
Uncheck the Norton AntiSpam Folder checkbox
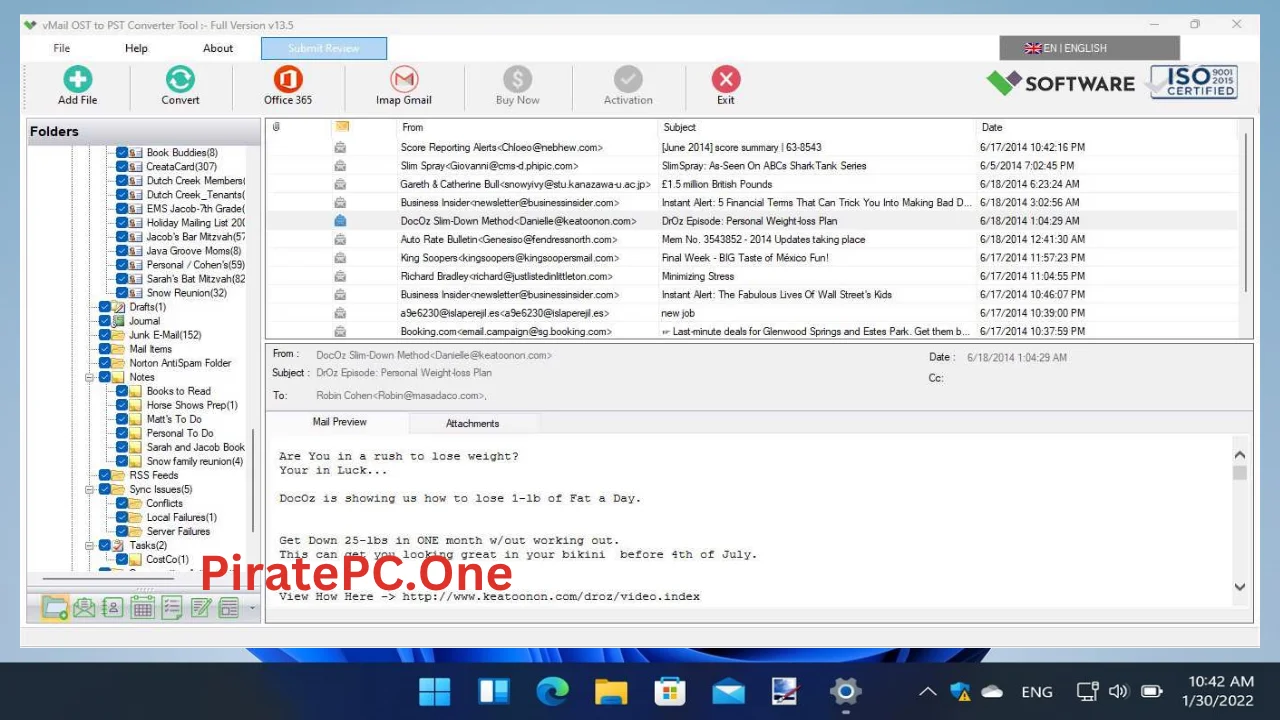[105, 363]
